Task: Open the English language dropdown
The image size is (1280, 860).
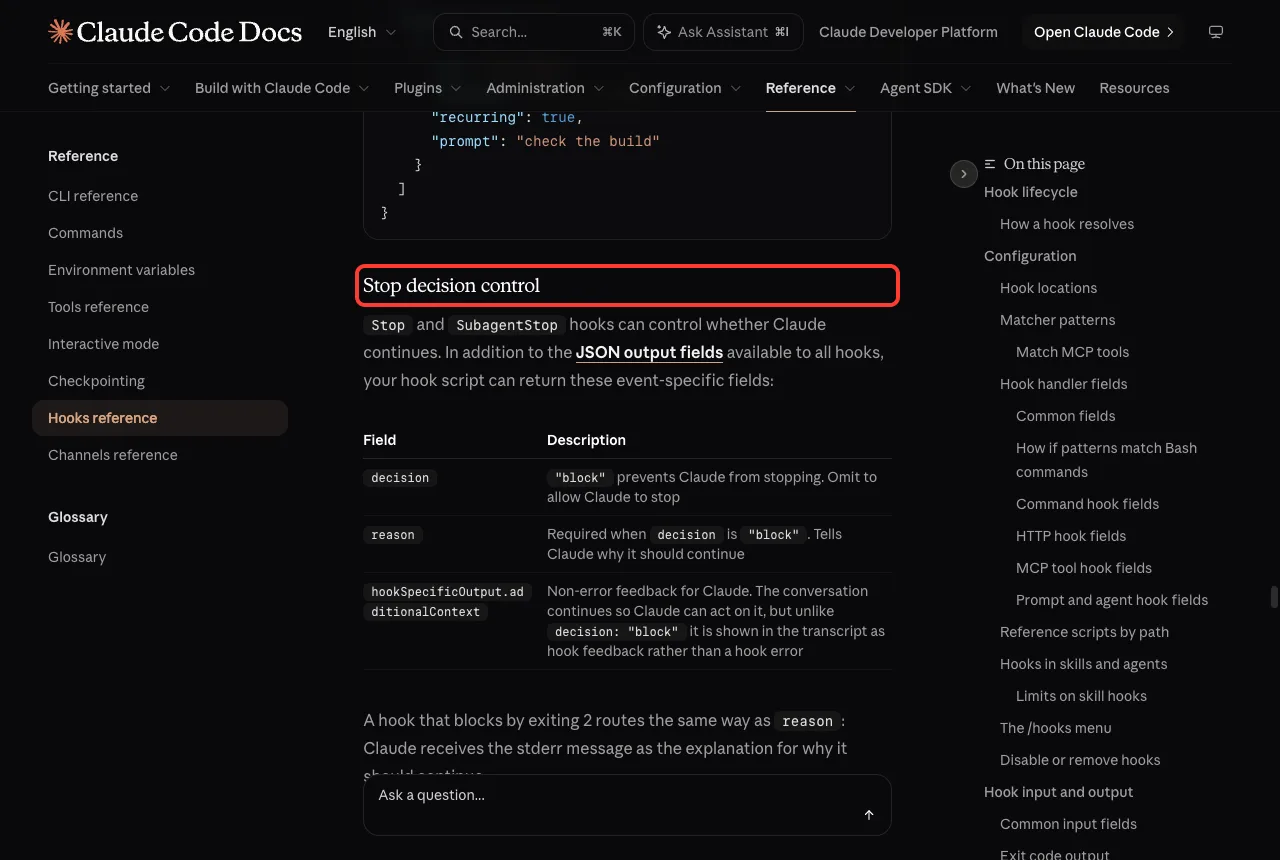Action: click(362, 32)
